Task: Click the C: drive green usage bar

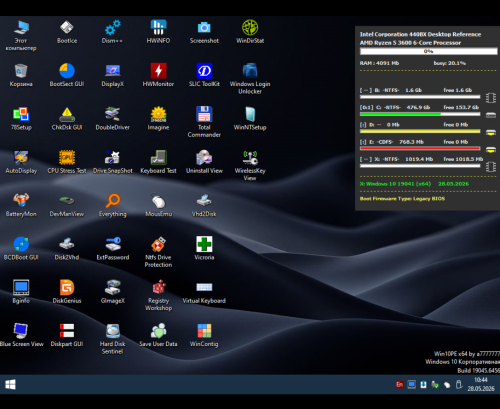Action: (x=420, y=114)
